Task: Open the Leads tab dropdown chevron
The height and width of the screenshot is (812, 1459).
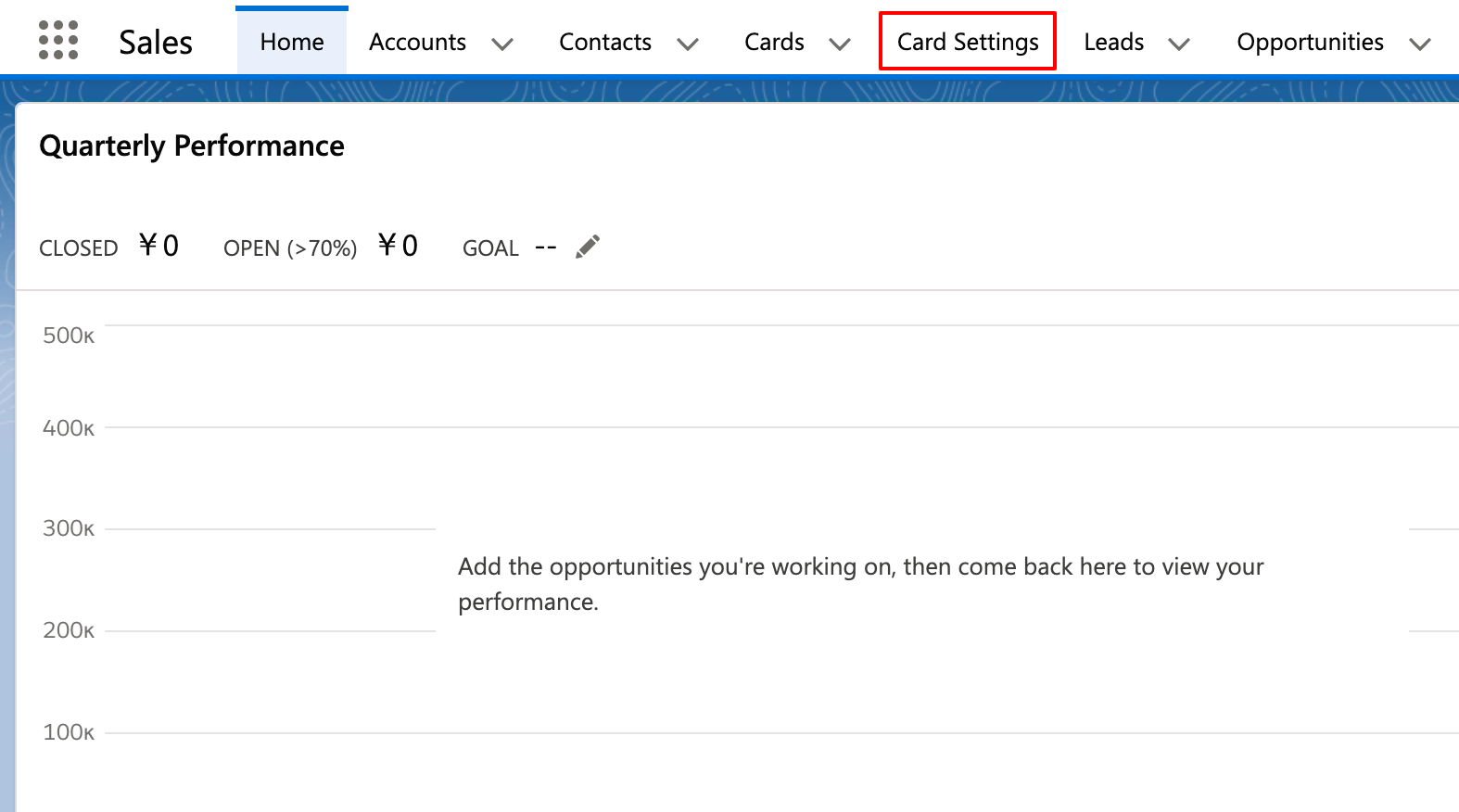Action: (x=1179, y=44)
